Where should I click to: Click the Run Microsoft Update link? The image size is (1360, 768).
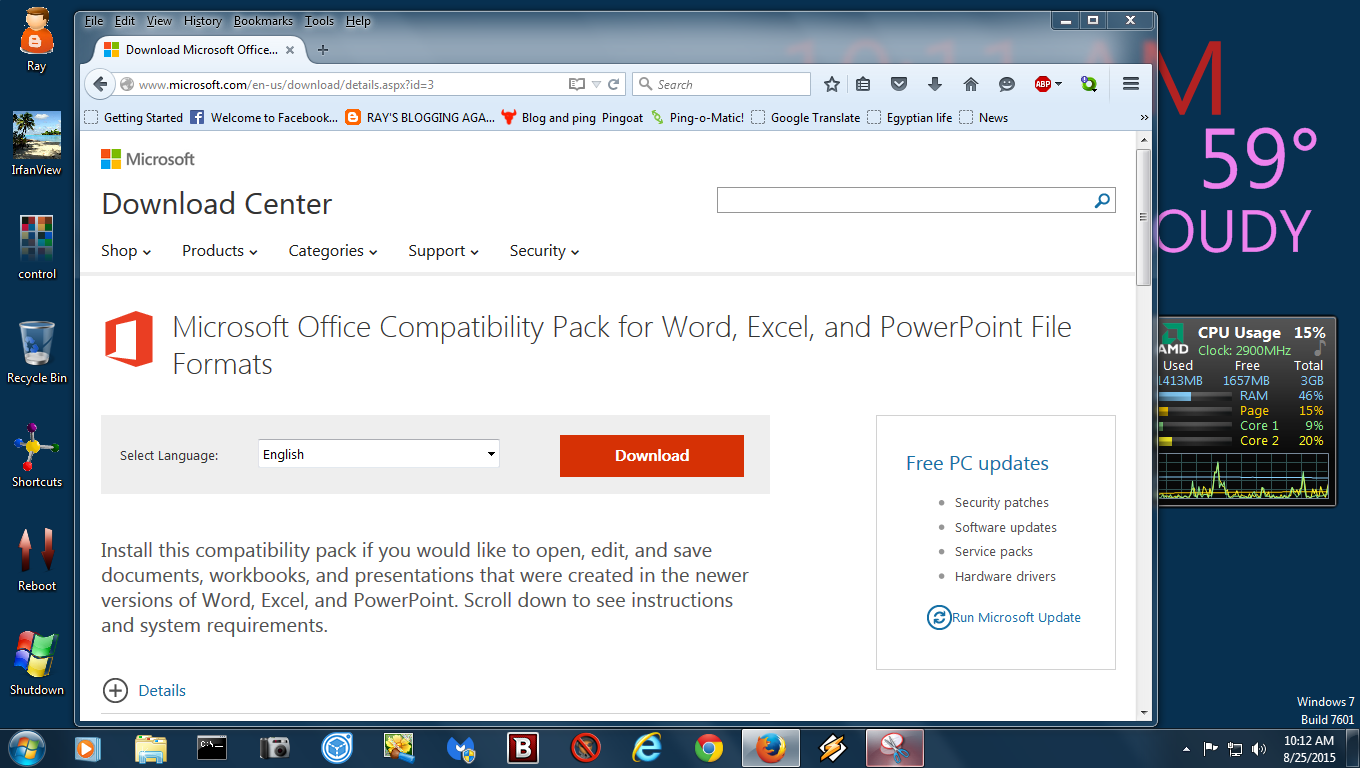(x=1016, y=617)
